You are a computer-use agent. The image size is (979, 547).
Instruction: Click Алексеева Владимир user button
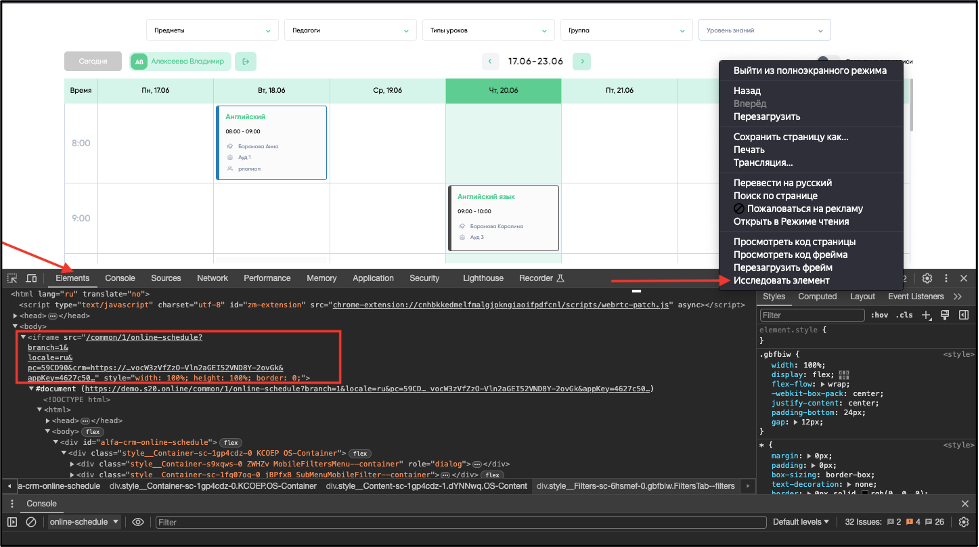tap(180, 61)
